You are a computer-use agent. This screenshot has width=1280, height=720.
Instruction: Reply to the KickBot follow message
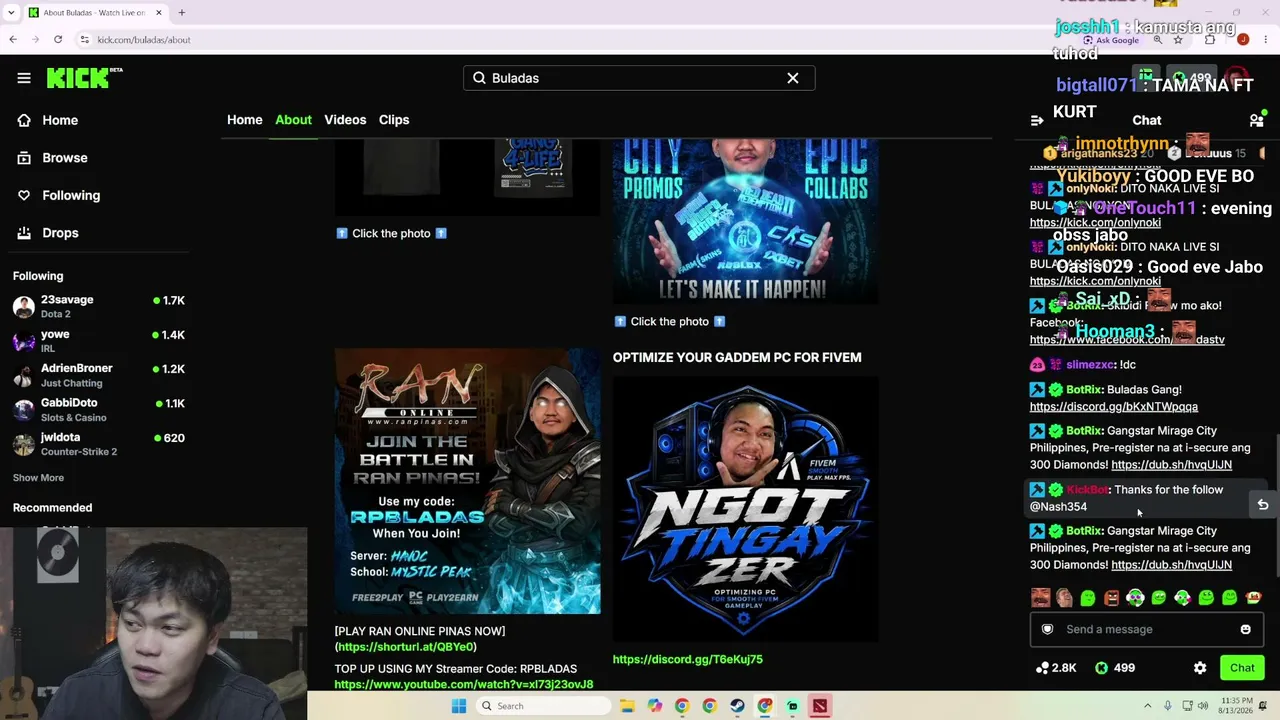pos(1263,505)
